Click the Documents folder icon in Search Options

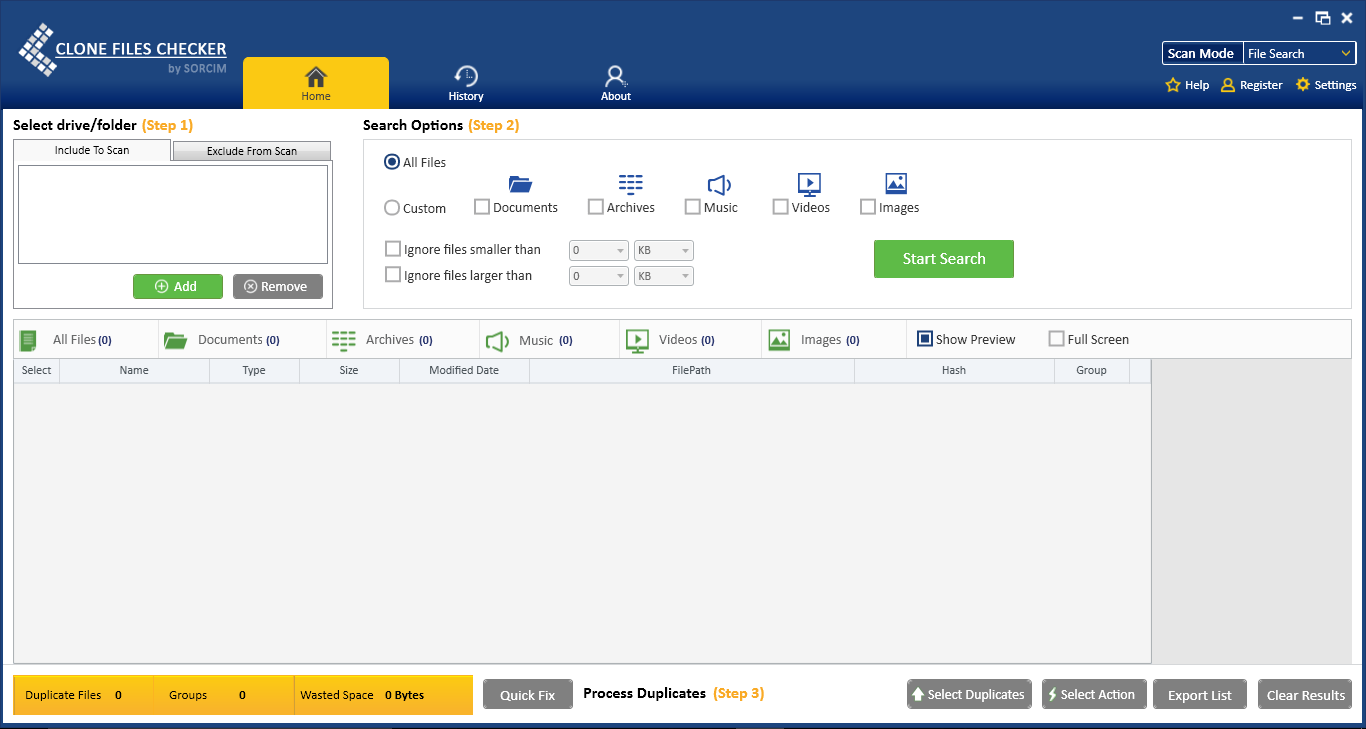tap(520, 184)
